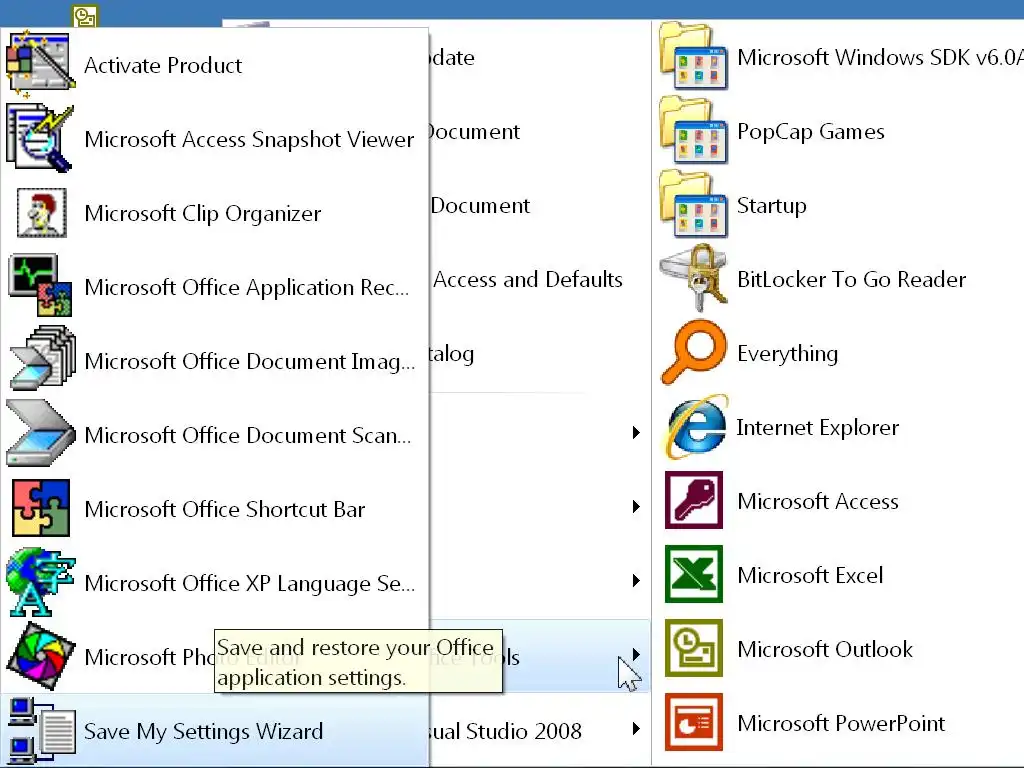Viewport: 1024px width, 768px height.
Task: Click the Microsoft Outlook label
Action: 825,649
